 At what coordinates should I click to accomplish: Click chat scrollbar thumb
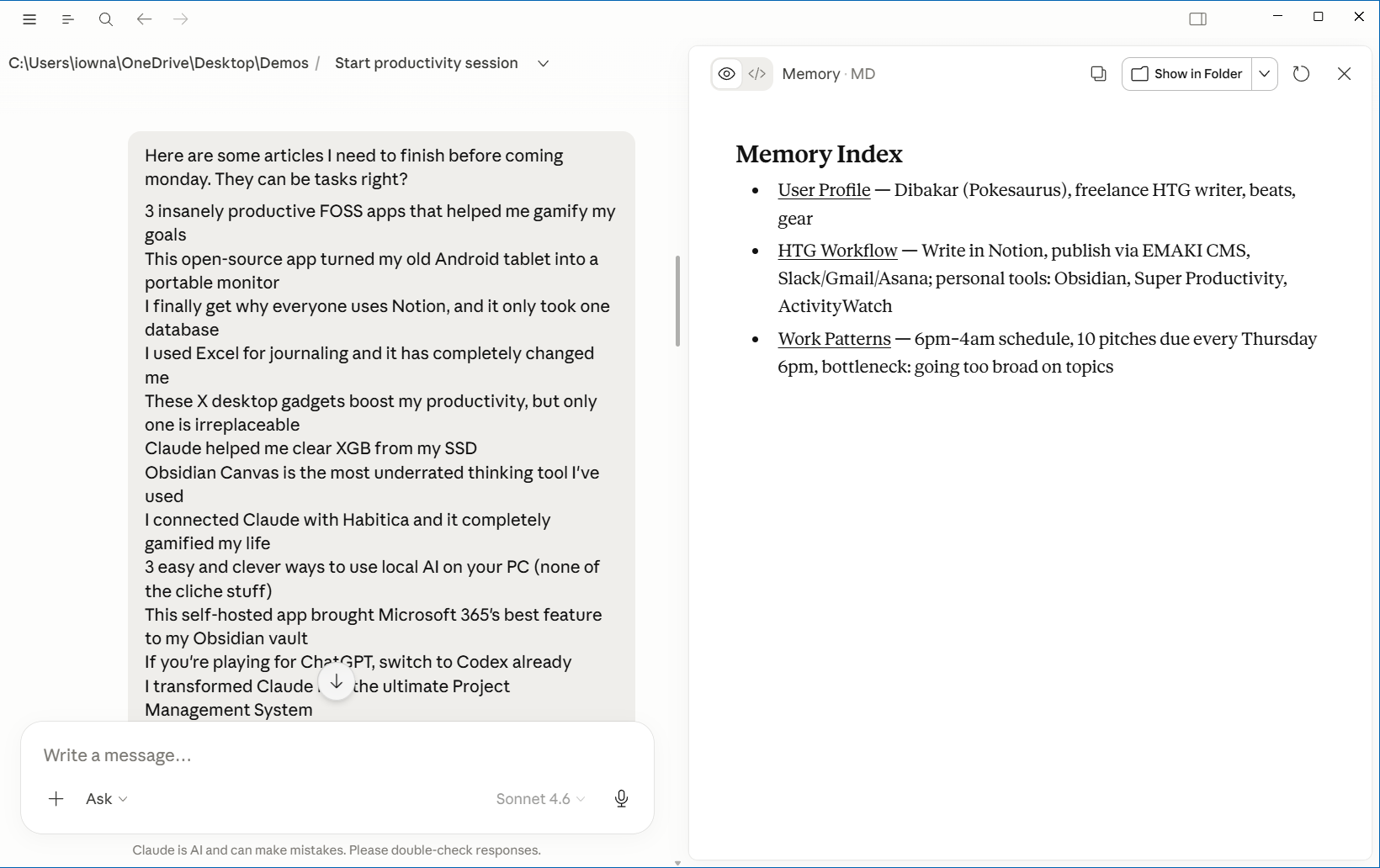[677, 301]
